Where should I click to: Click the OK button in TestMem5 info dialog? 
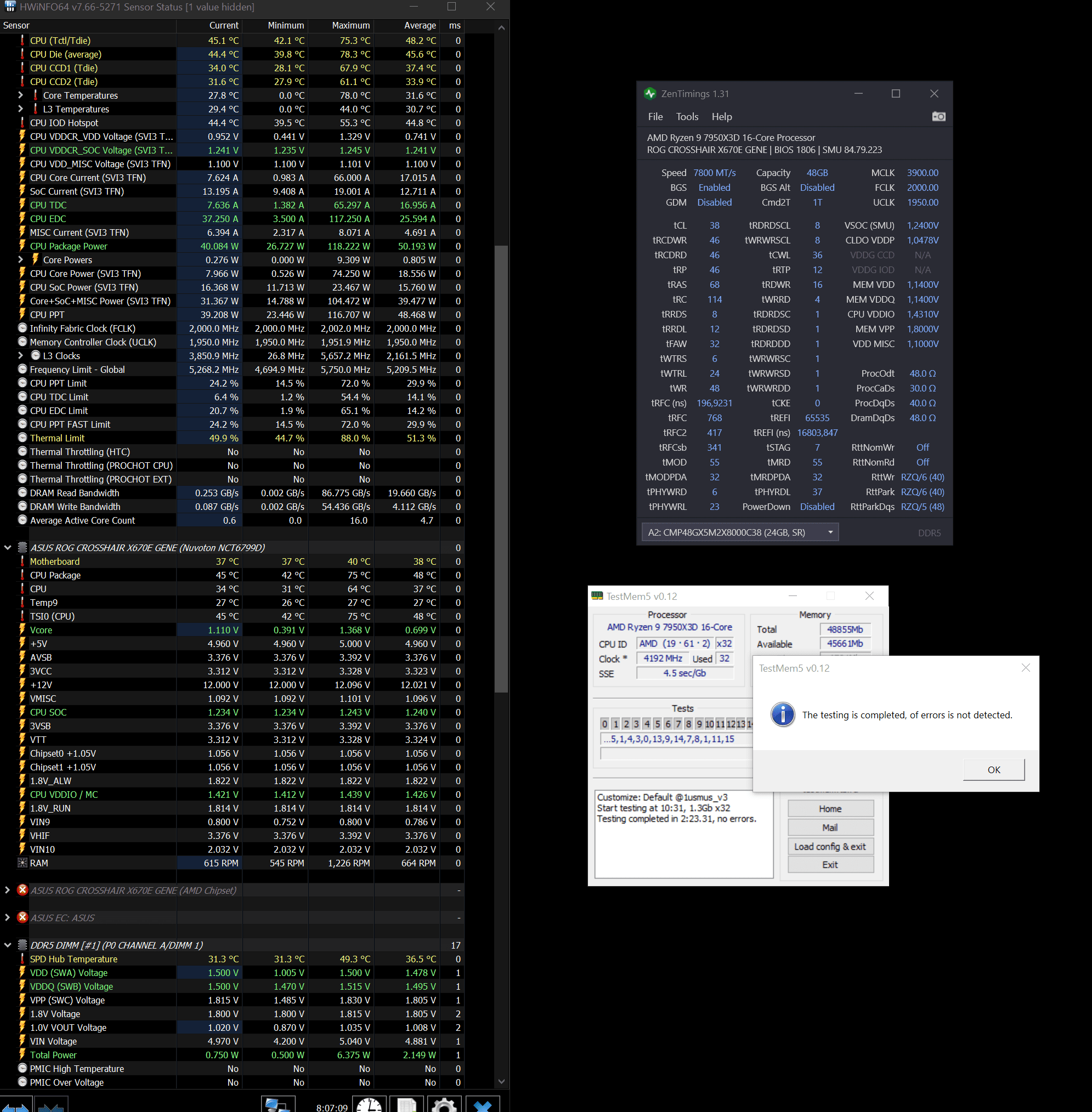994,769
